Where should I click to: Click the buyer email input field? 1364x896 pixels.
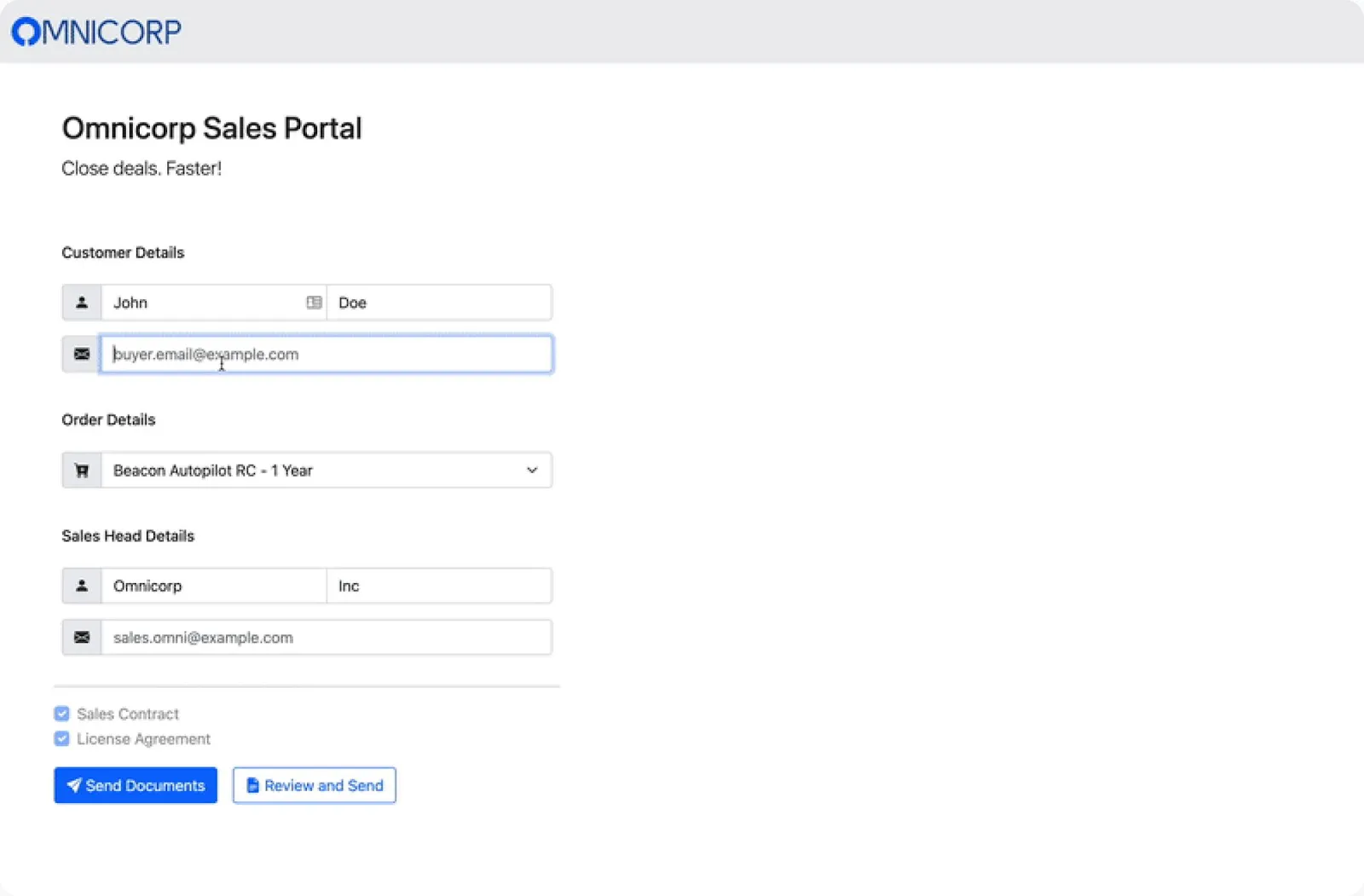pyautogui.click(x=327, y=354)
